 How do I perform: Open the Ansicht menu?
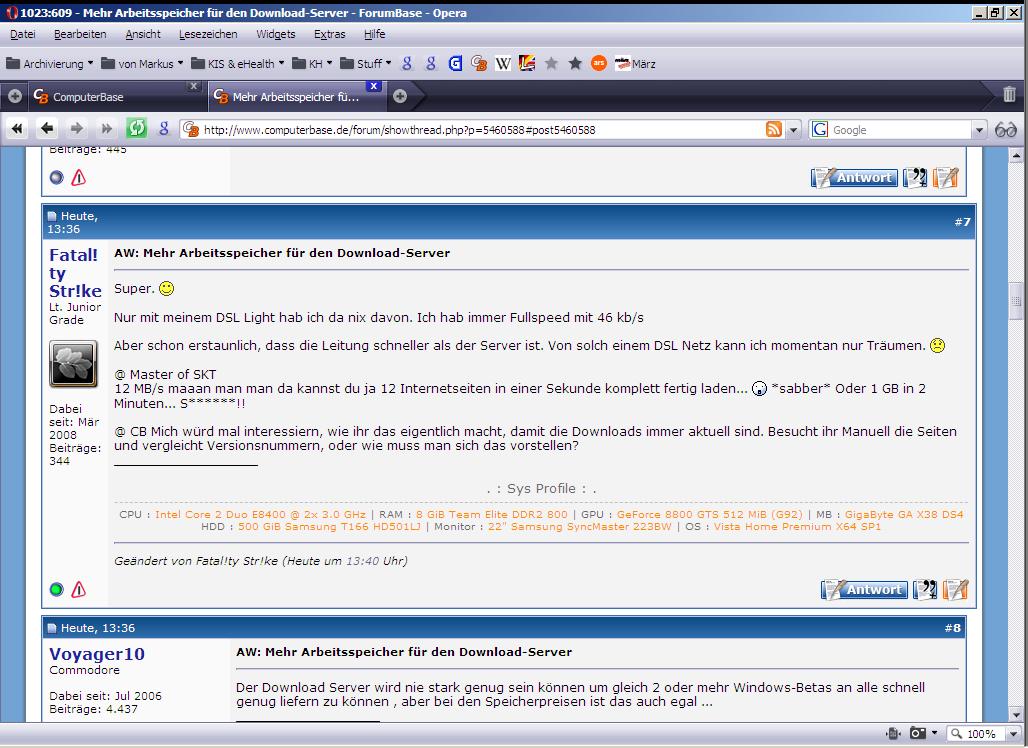(143, 34)
